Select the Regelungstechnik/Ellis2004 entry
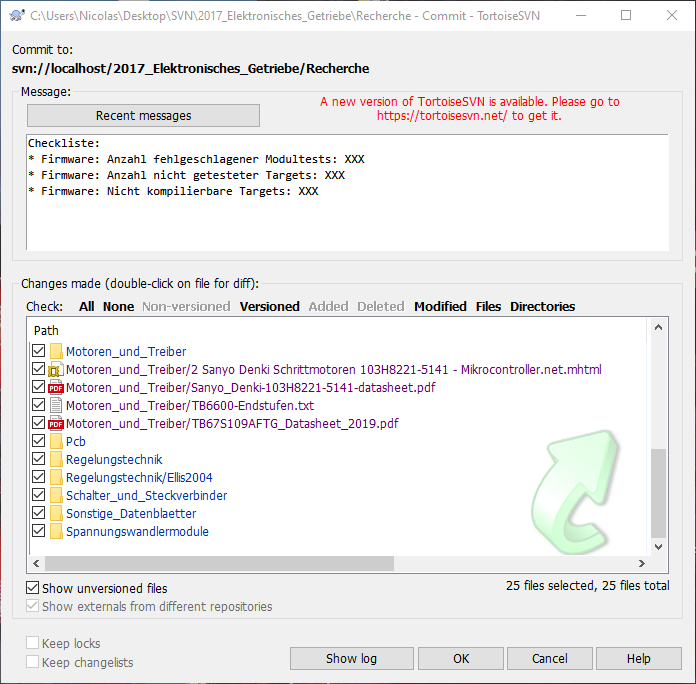The height and width of the screenshot is (684, 696). (x=139, y=477)
